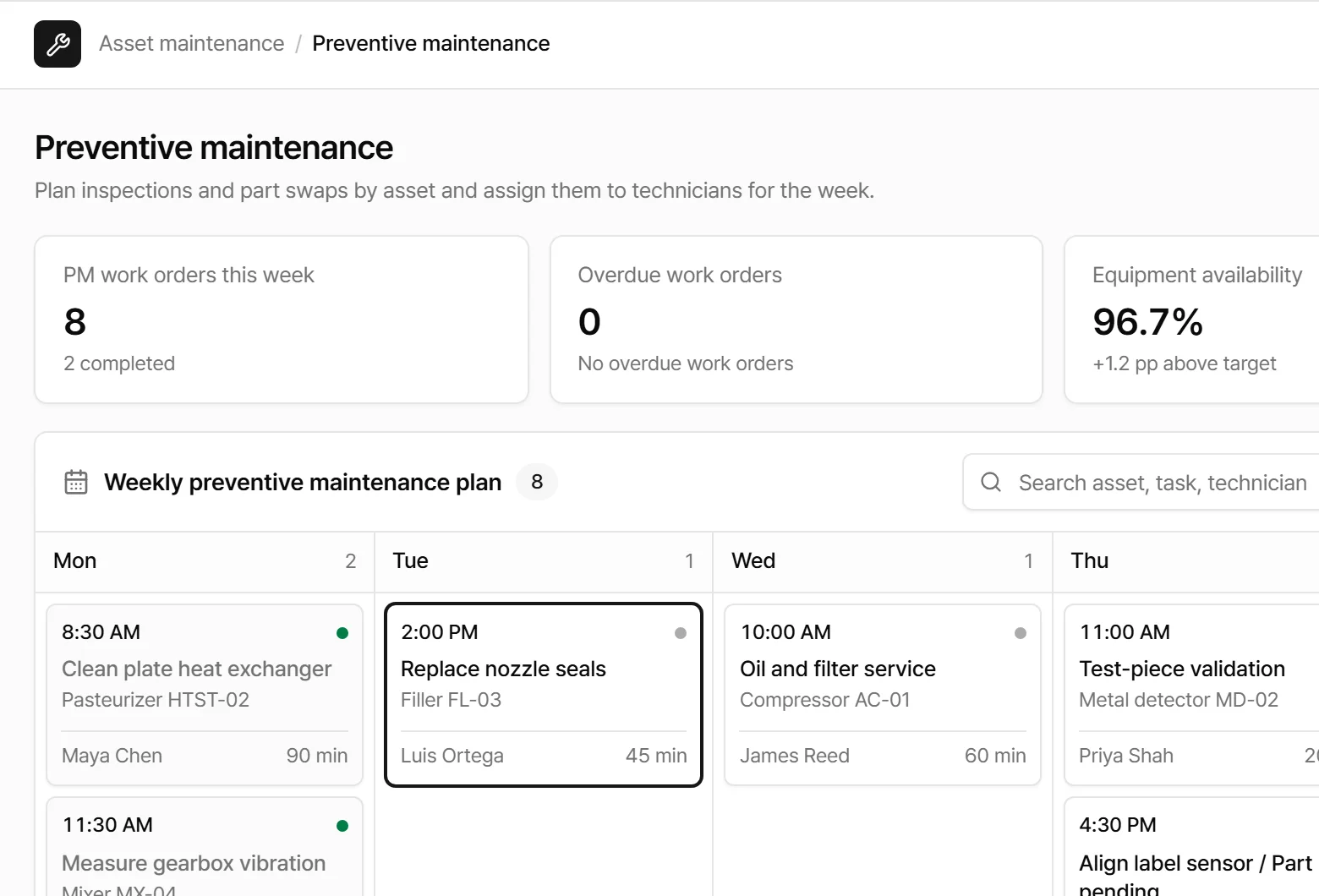
Task: Click the 60 min duration value
Action: 995,756
